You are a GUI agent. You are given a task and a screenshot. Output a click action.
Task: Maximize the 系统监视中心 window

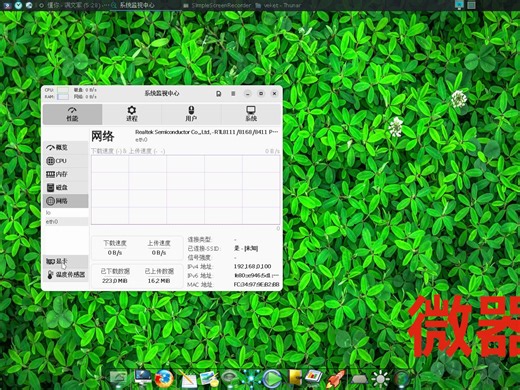261,94
